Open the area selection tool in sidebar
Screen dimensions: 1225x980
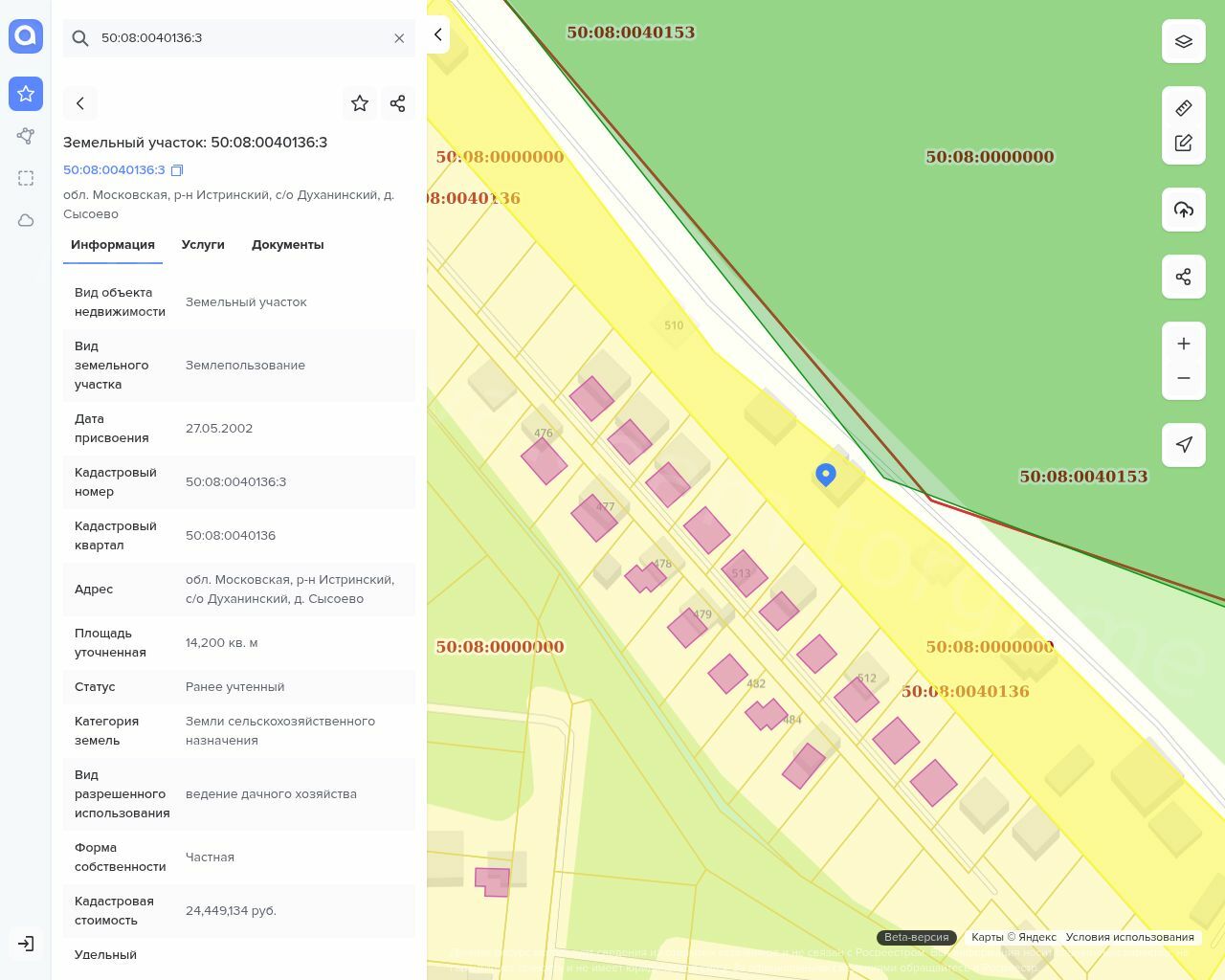tap(26, 178)
